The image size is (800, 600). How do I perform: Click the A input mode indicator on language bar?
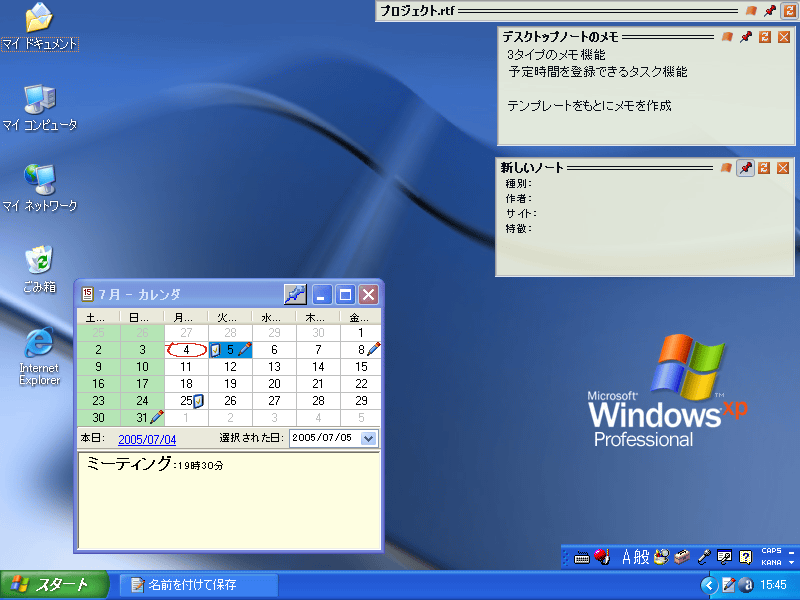tap(627, 557)
